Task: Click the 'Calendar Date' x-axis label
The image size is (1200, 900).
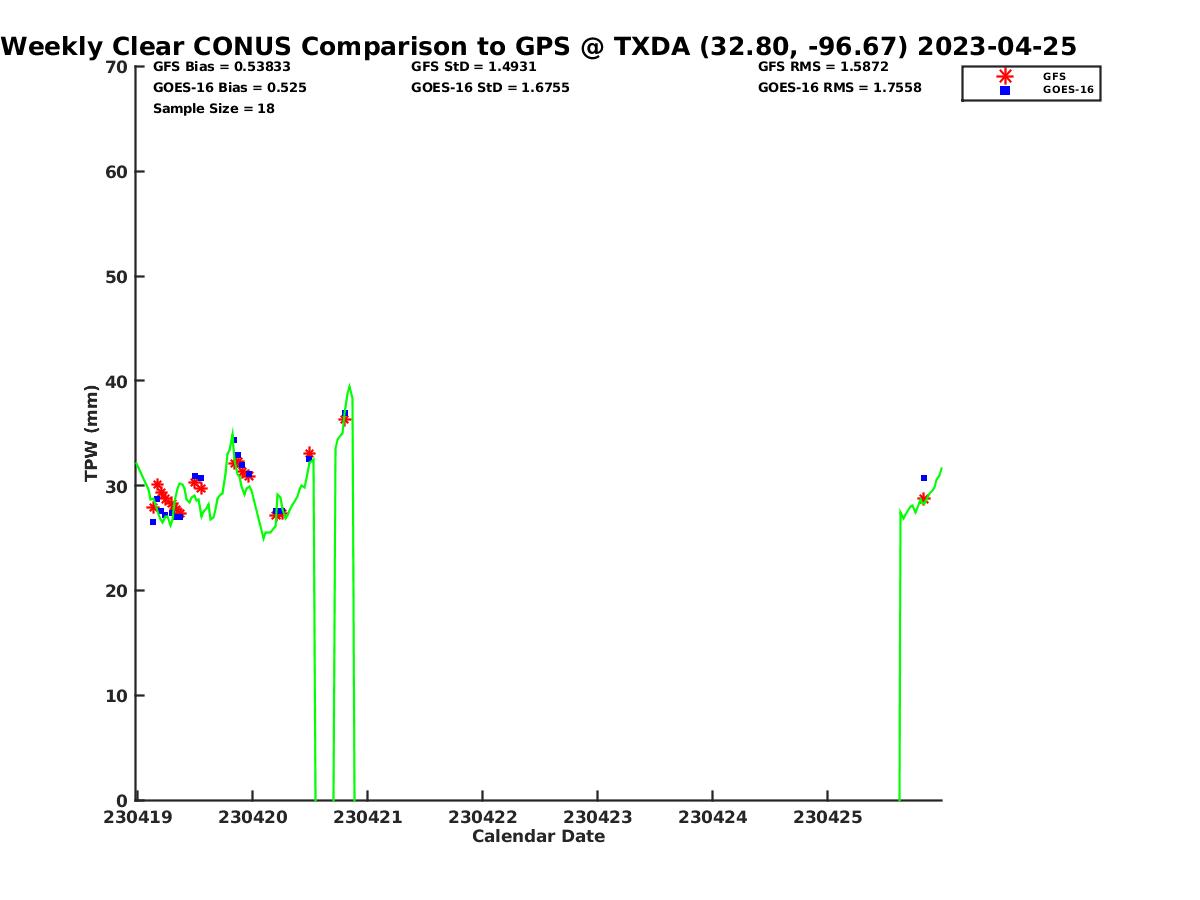Action: pyautogui.click(x=538, y=836)
